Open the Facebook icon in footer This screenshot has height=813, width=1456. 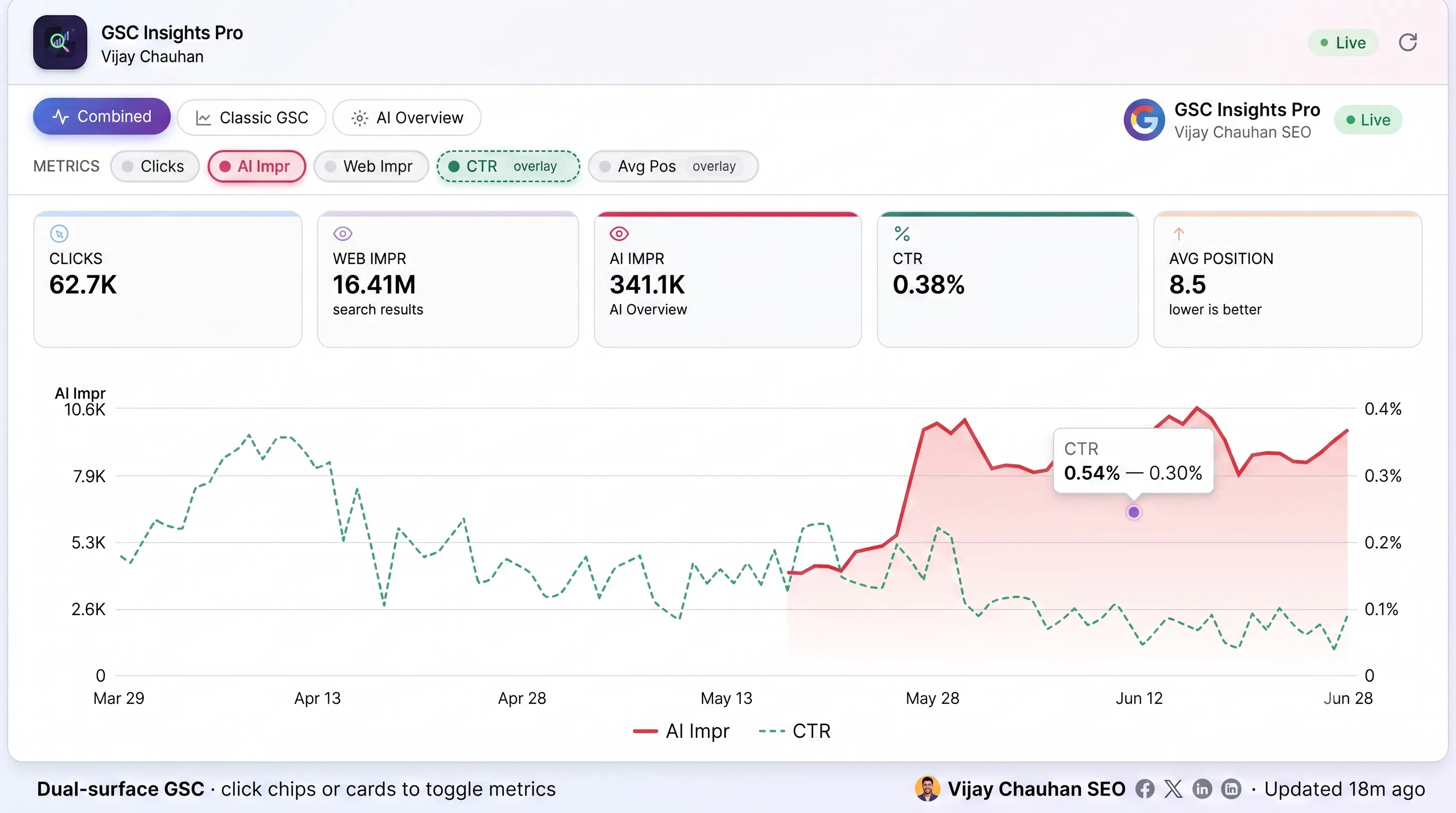[1144, 789]
